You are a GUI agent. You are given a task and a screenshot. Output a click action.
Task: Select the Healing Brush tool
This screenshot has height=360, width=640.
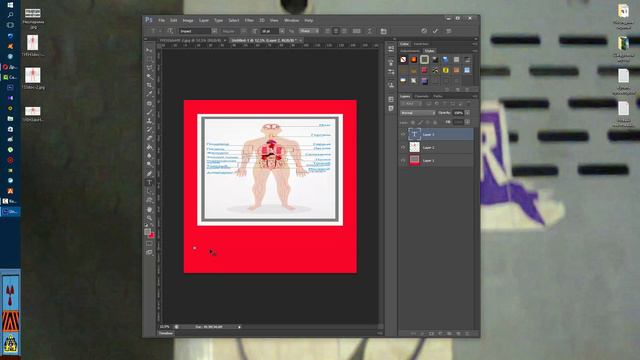click(149, 104)
